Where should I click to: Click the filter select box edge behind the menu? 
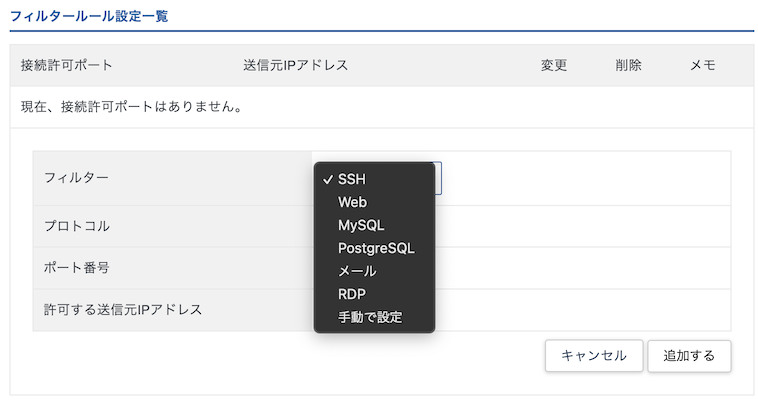438,178
